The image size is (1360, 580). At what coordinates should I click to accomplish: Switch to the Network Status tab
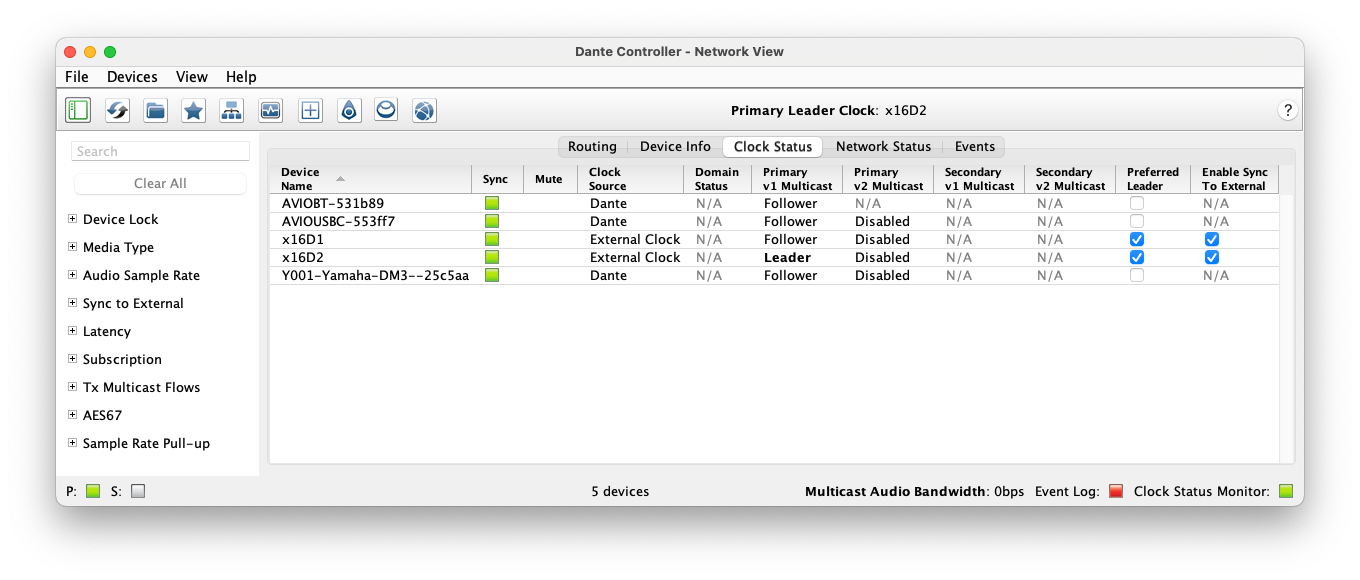click(x=883, y=146)
